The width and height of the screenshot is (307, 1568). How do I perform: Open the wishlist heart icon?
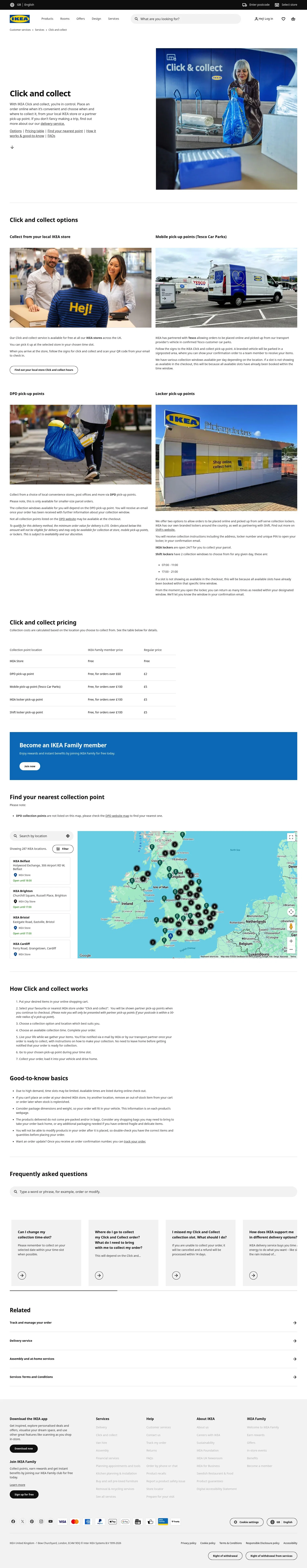pyautogui.click(x=283, y=19)
